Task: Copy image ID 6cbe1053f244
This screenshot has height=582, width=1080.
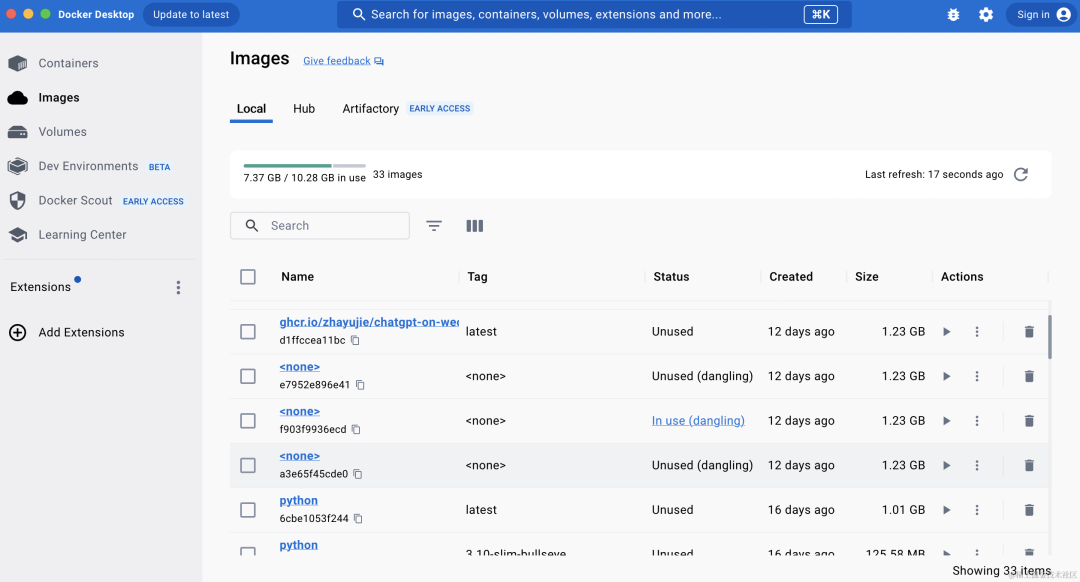Action: 358,519
